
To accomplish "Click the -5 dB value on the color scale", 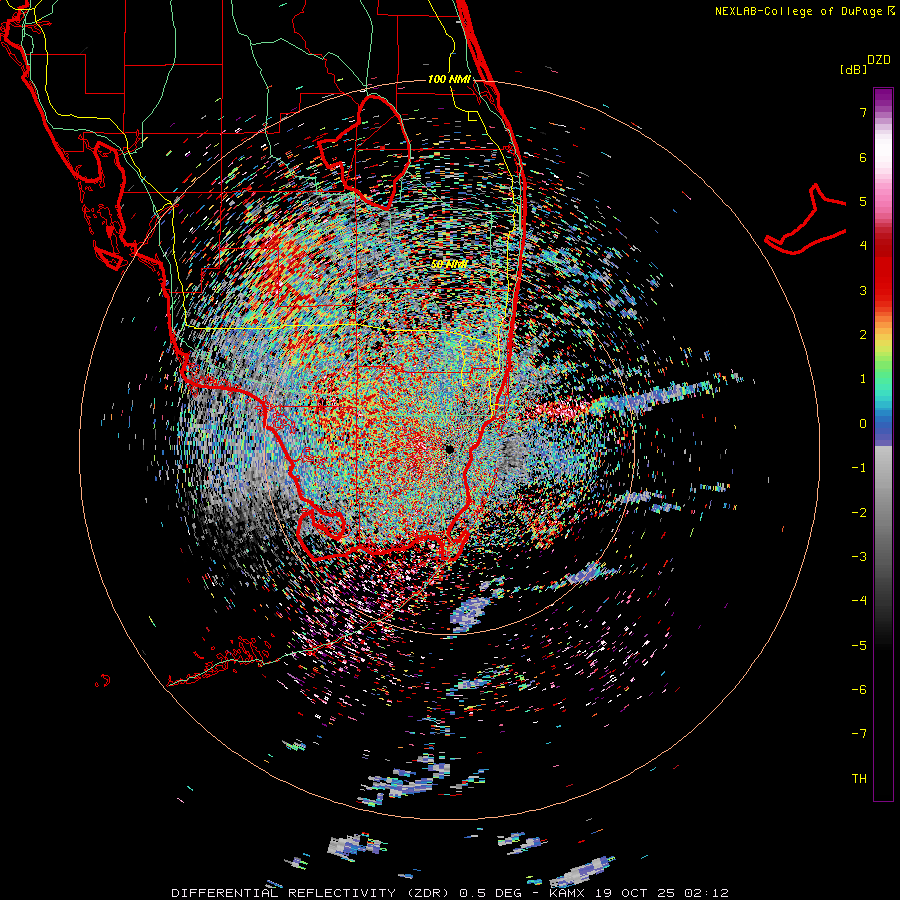I will tap(859, 646).
